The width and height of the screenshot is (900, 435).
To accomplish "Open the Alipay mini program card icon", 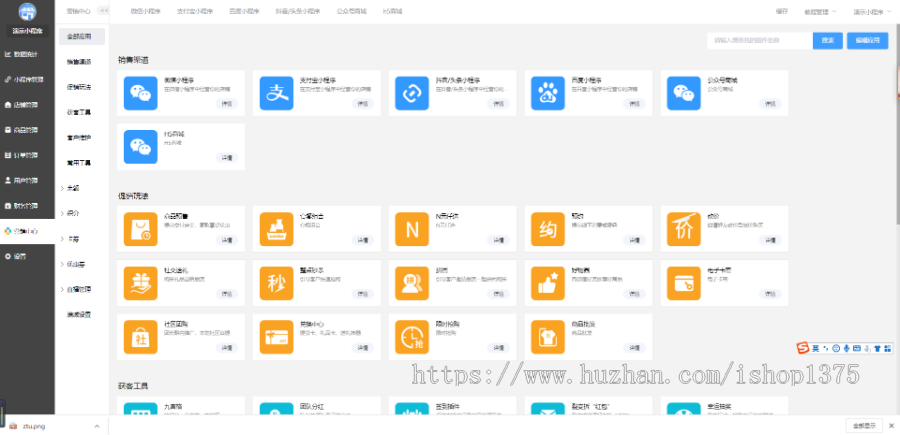I will [276, 93].
